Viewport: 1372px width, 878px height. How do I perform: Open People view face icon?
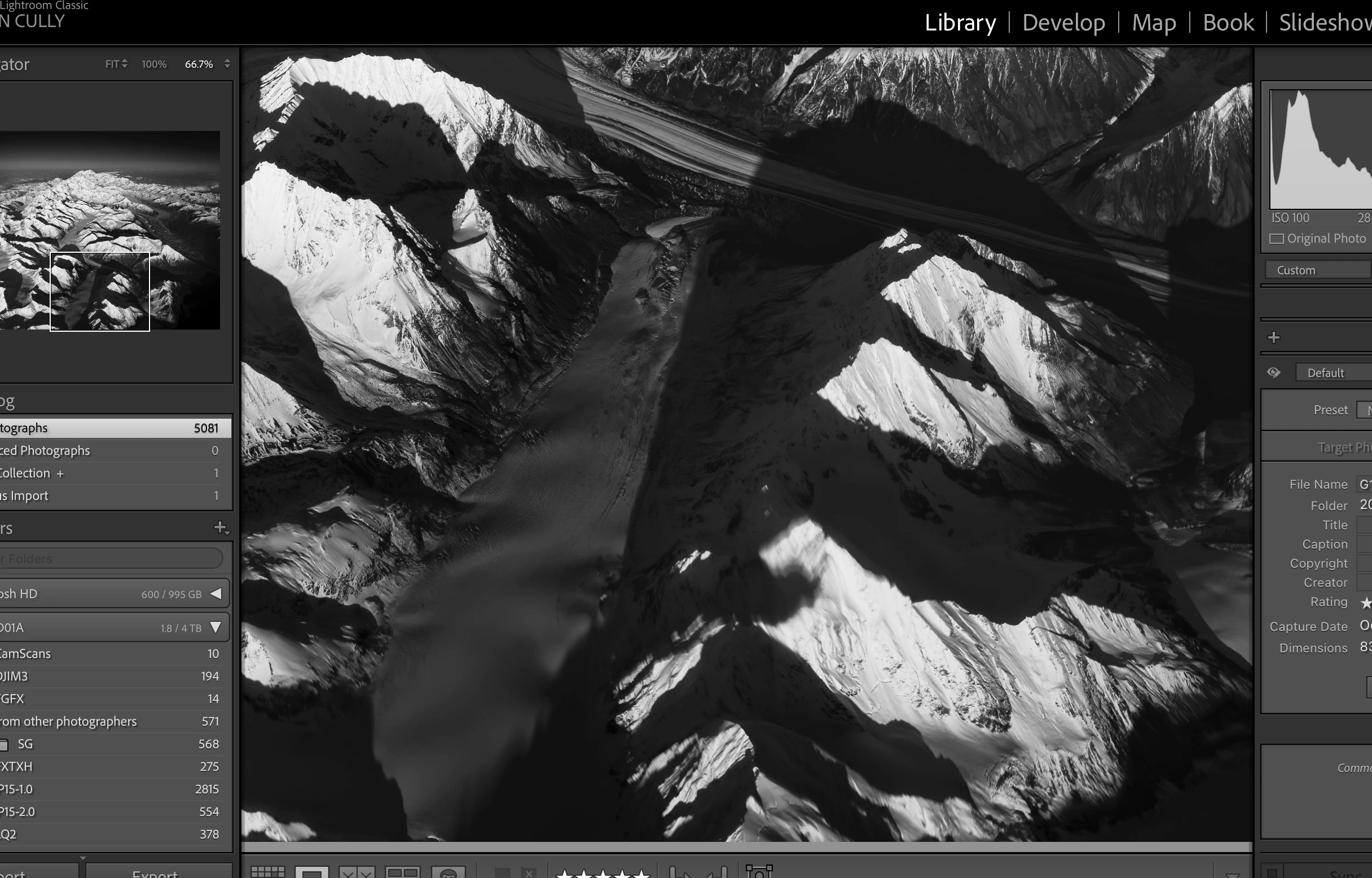pos(448,872)
